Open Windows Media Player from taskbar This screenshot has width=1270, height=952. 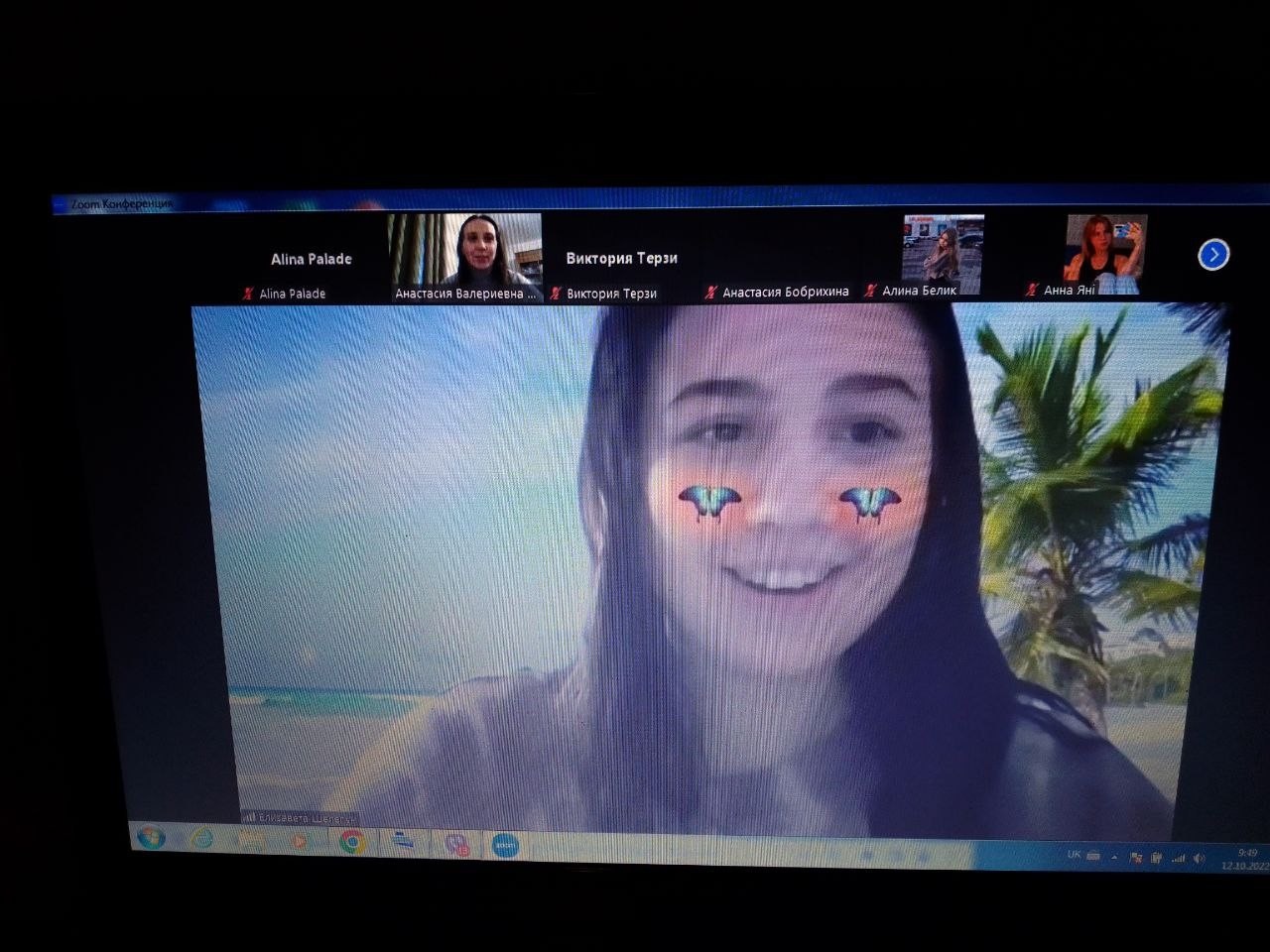coord(300,842)
